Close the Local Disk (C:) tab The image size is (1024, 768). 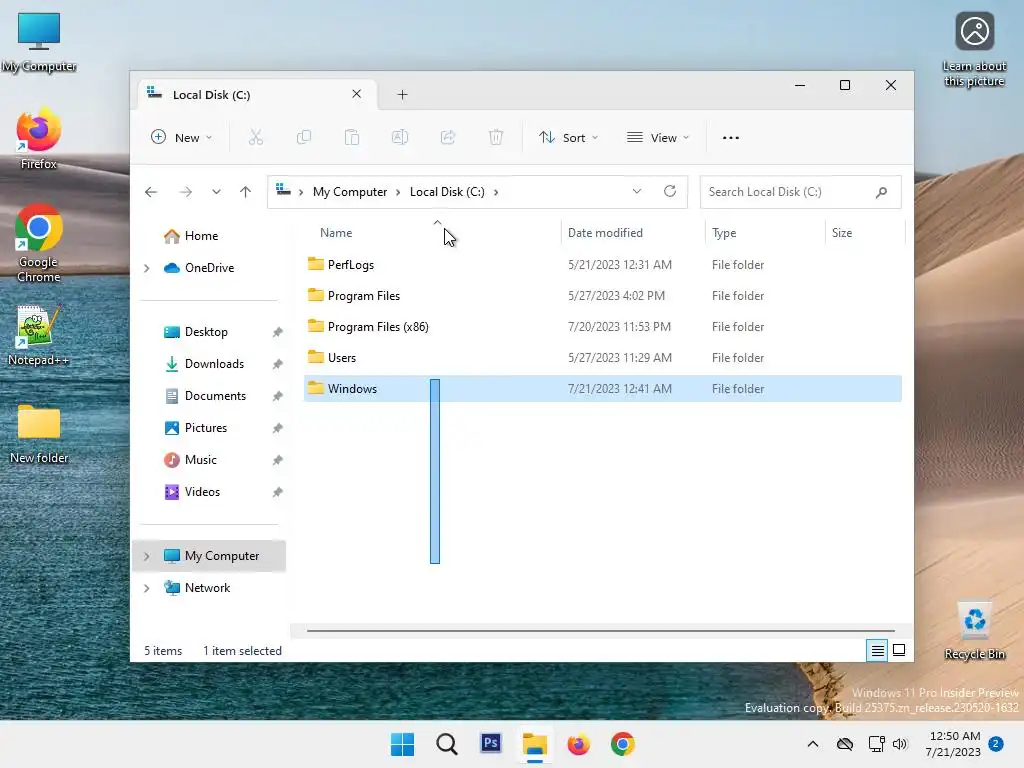tap(357, 94)
